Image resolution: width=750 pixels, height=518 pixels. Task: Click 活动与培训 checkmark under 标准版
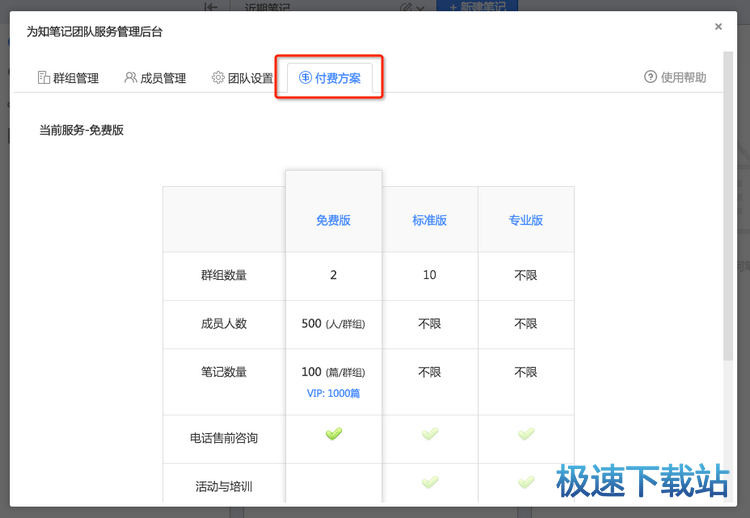tap(430, 482)
